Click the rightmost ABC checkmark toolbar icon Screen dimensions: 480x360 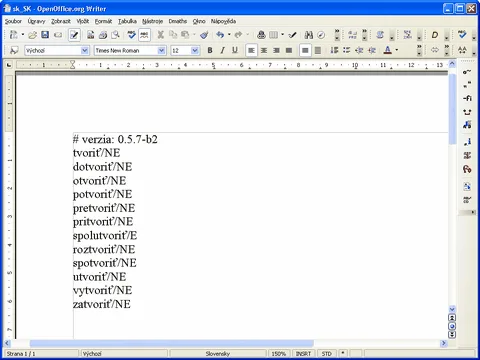pos(462,35)
